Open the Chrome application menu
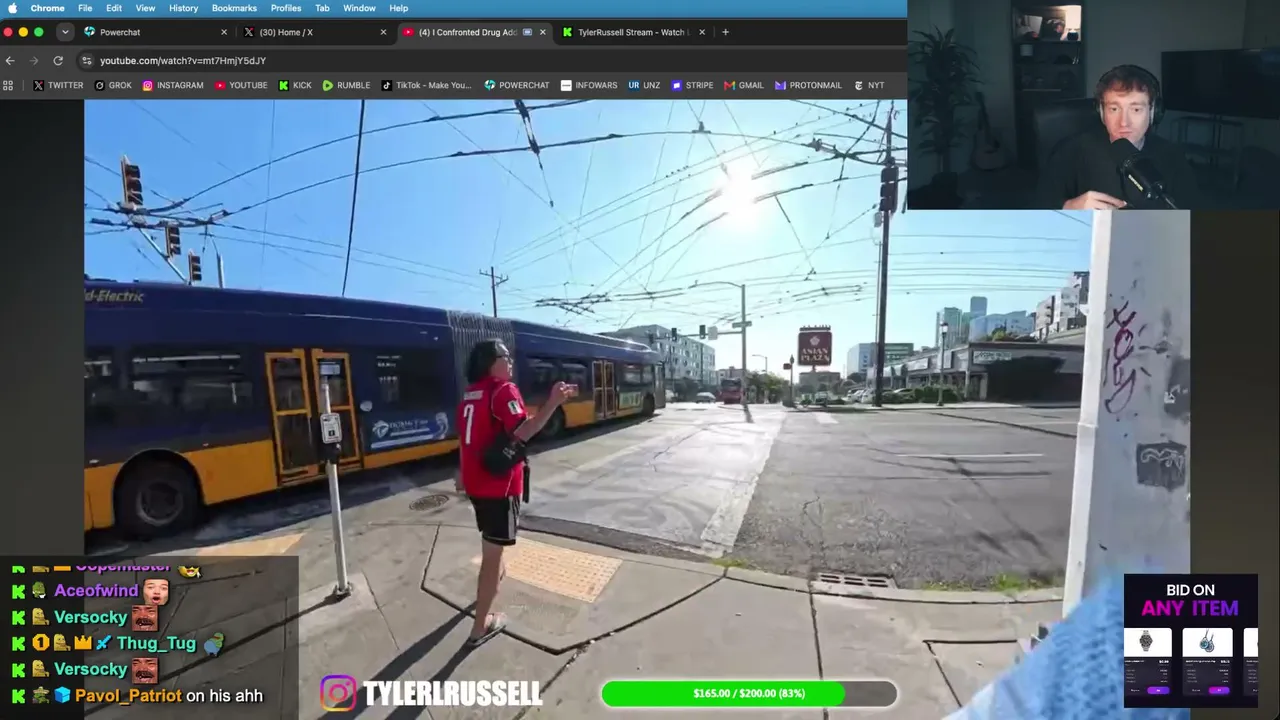The image size is (1280, 720). 47,8
